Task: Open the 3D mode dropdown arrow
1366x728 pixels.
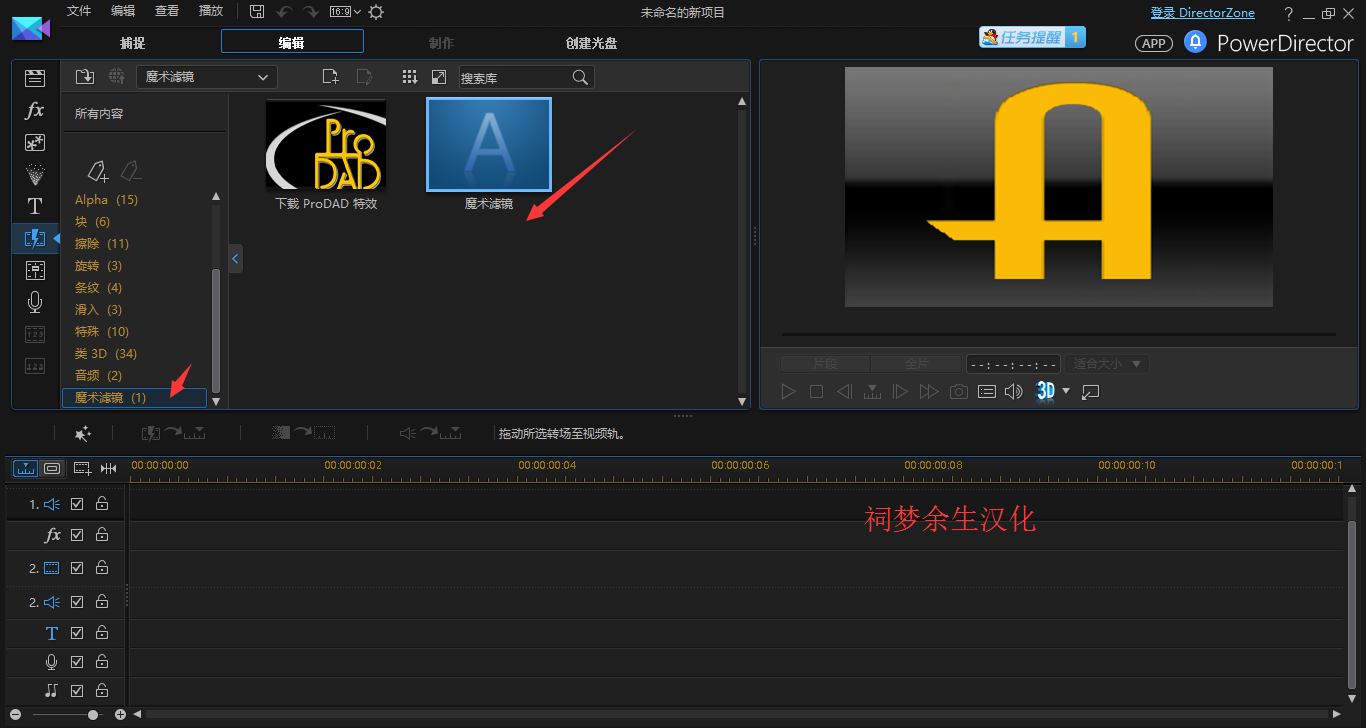Action: [x=1066, y=391]
